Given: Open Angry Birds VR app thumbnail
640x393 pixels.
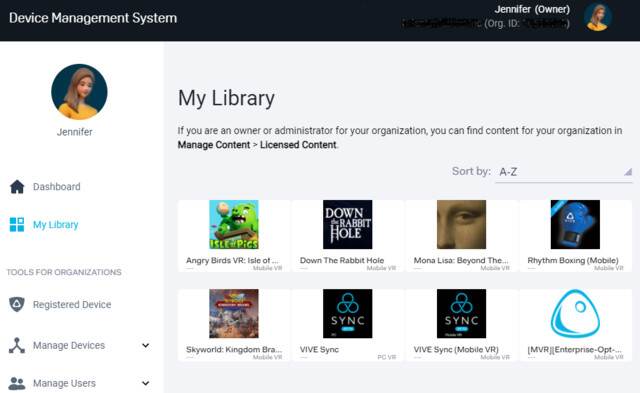Looking at the screenshot, I should click(x=234, y=224).
